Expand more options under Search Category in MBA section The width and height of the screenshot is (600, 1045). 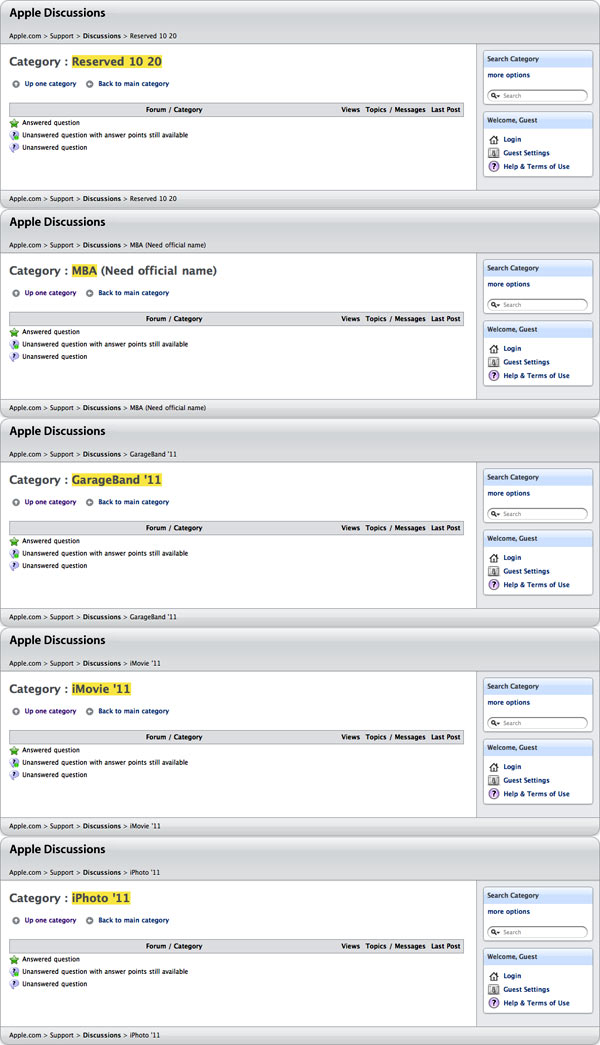tap(509, 284)
